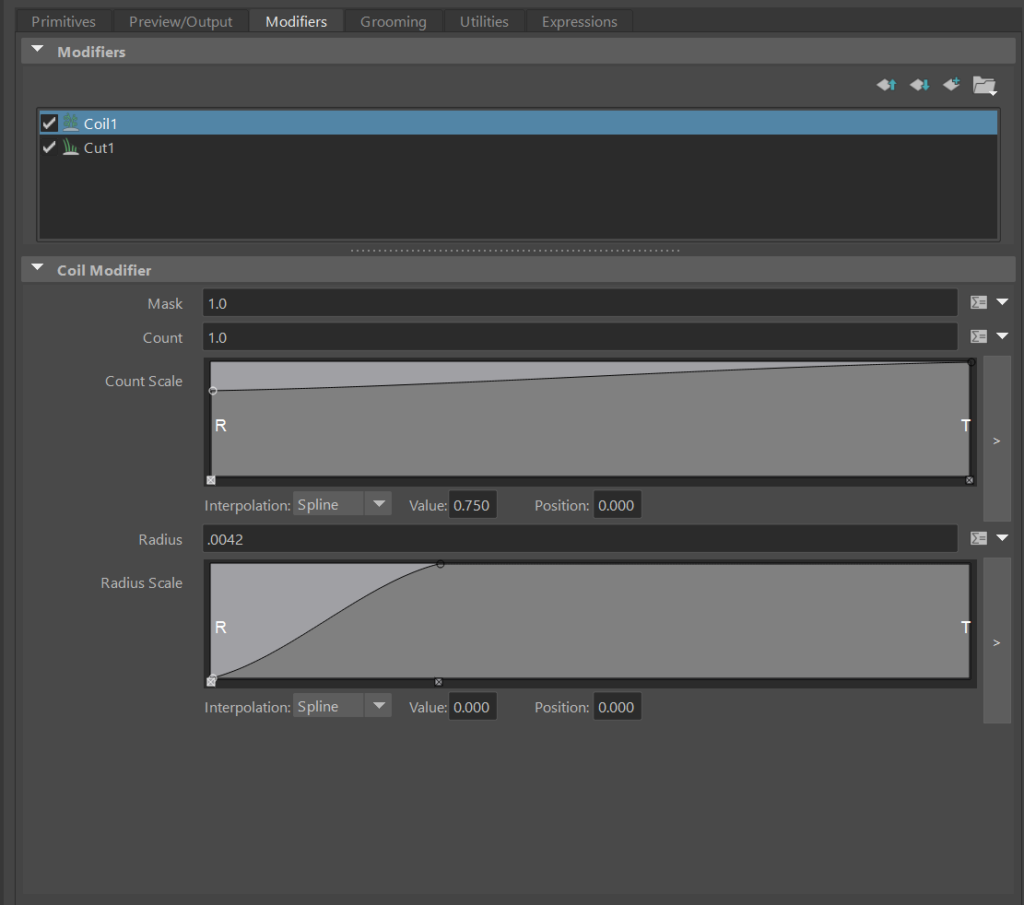
Task: Expand the Count Scale ramp editor button
Action: click(996, 440)
